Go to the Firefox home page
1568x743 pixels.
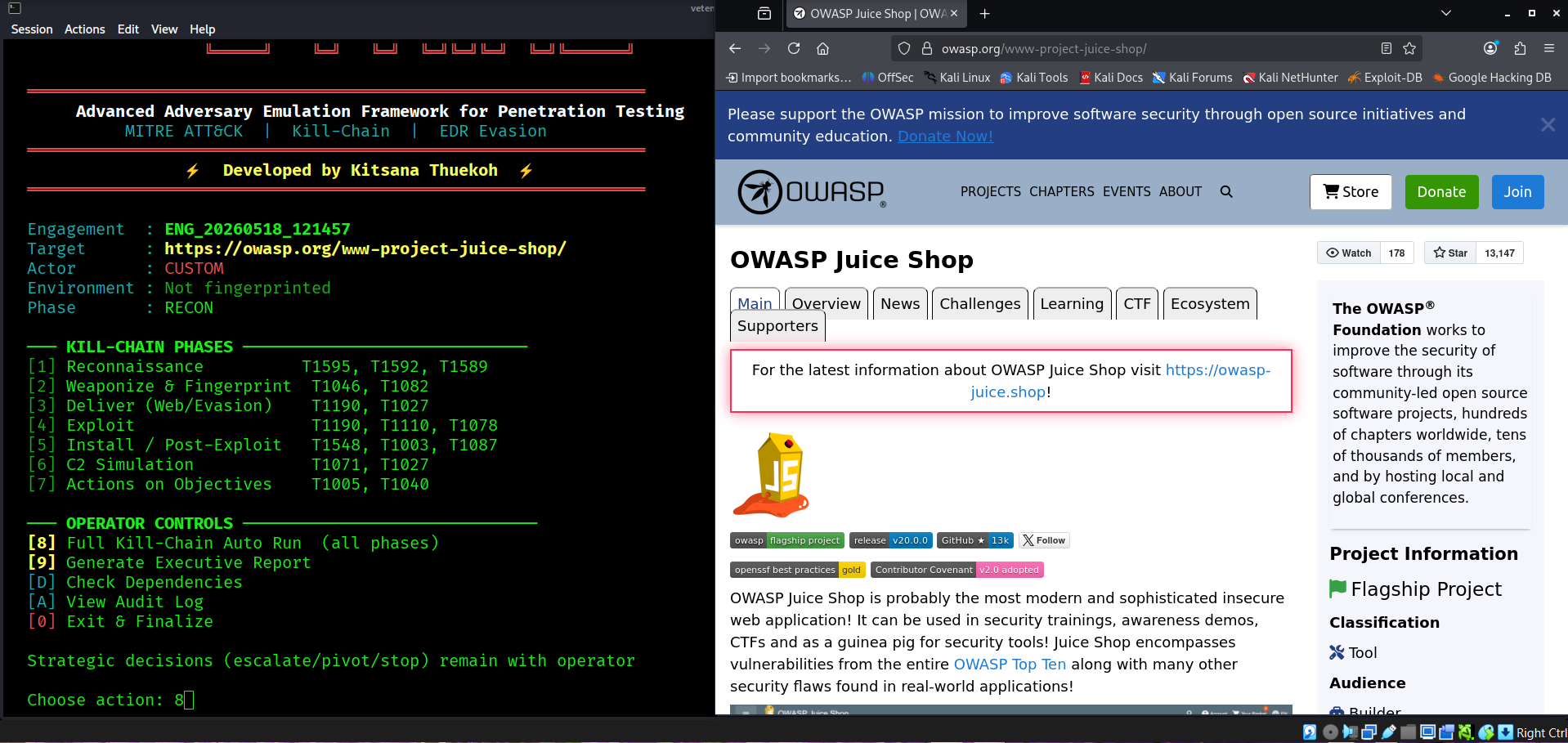(x=823, y=49)
